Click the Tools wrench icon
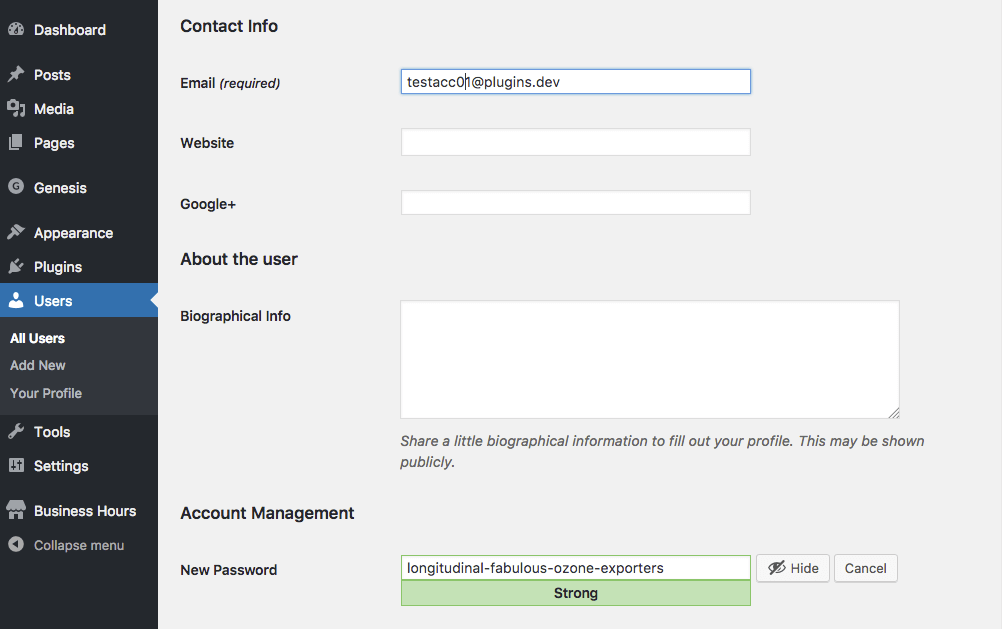The image size is (1002, 629). 16,432
